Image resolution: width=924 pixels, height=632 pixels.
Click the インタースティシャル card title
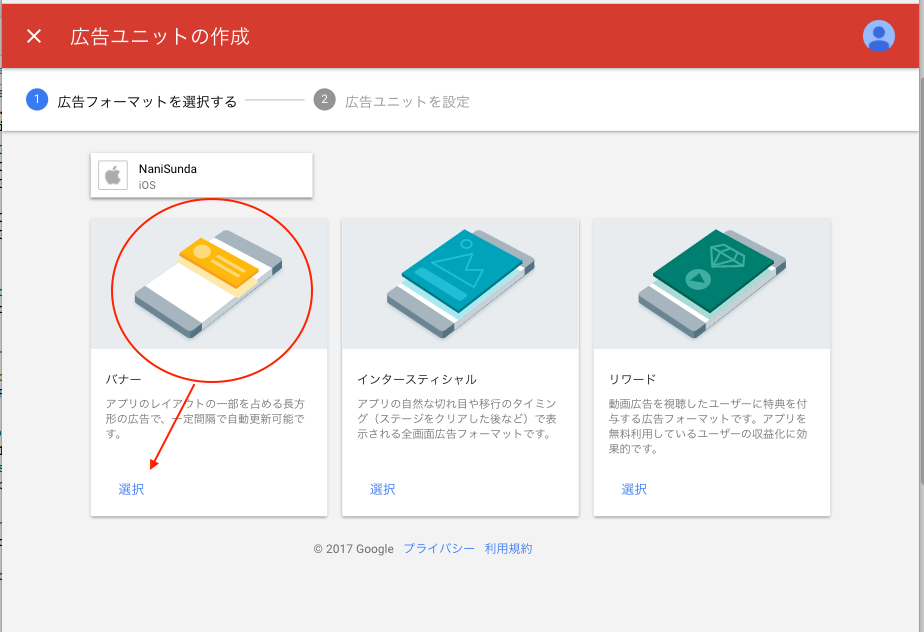click(417, 379)
